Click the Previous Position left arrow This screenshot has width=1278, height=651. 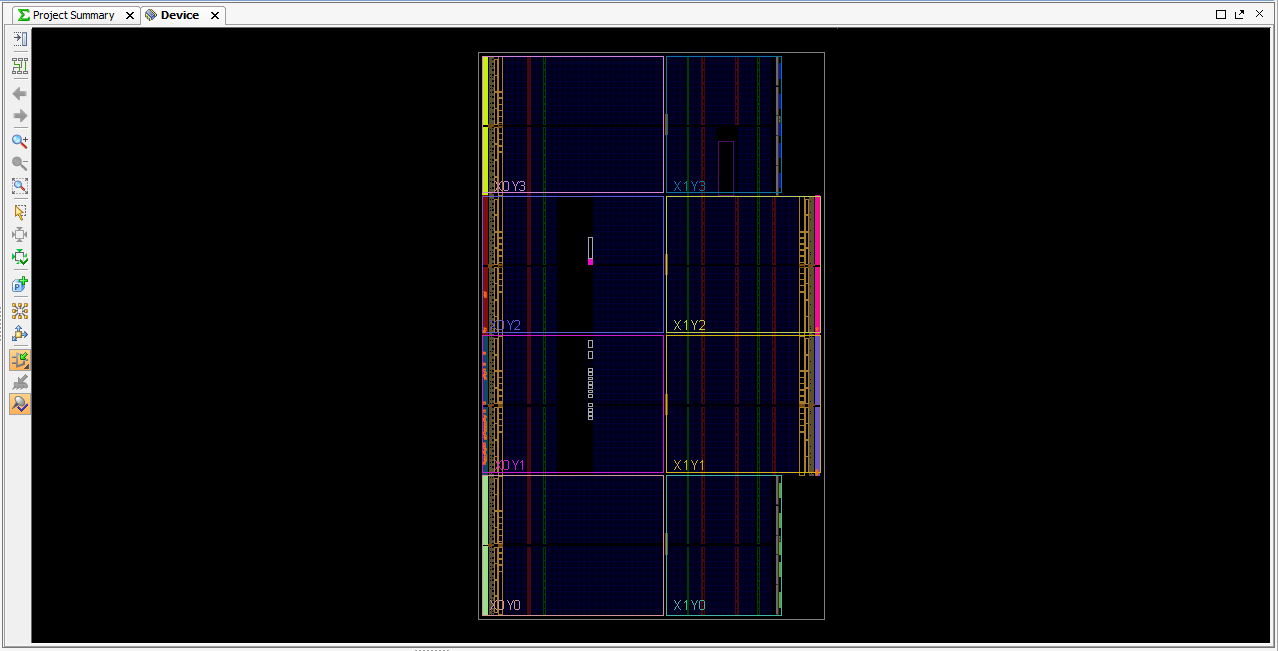19,93
